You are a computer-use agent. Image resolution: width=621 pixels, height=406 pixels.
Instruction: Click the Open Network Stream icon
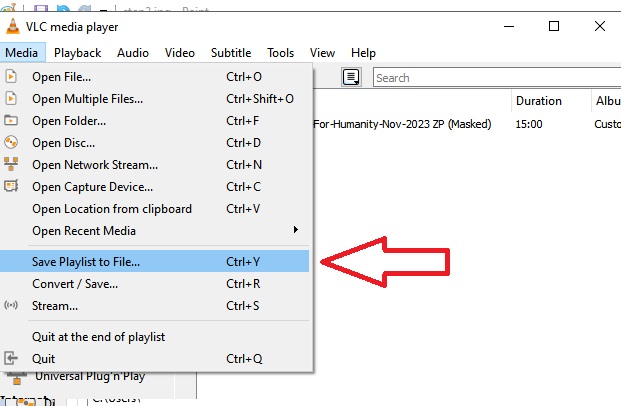click(x=11, y=164)
